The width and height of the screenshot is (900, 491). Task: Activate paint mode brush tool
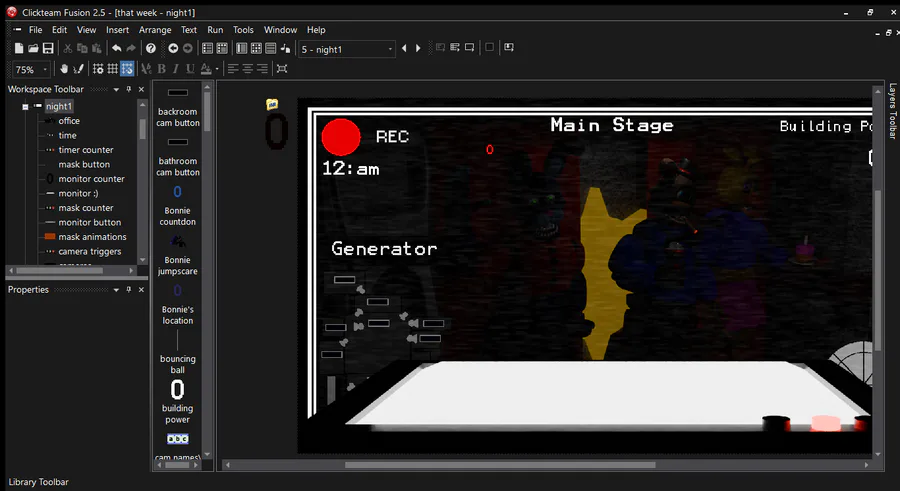point(79,69)
